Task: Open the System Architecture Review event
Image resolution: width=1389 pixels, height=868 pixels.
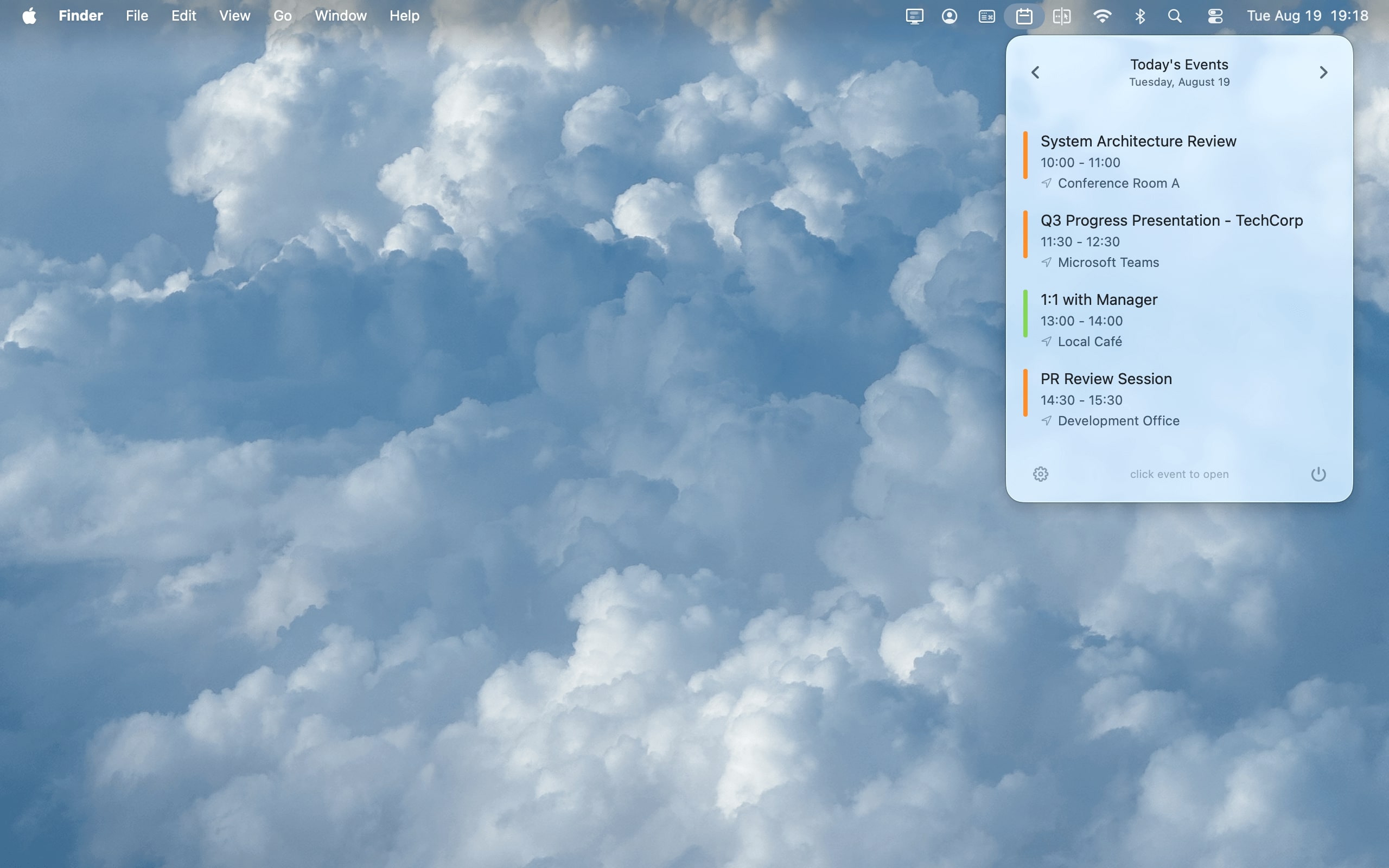Action: tap(1138, 141)
